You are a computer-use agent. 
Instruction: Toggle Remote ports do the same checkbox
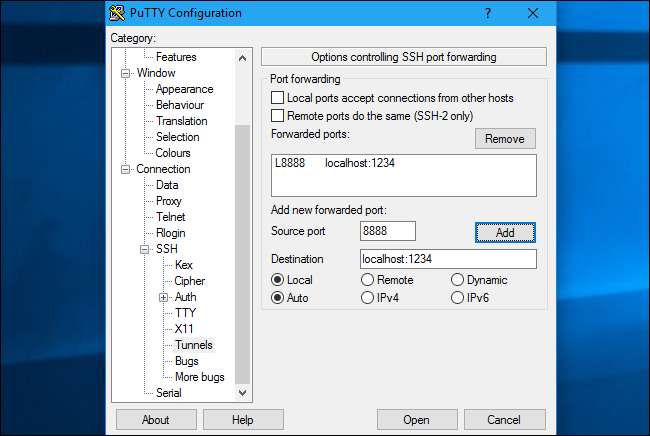278,116
